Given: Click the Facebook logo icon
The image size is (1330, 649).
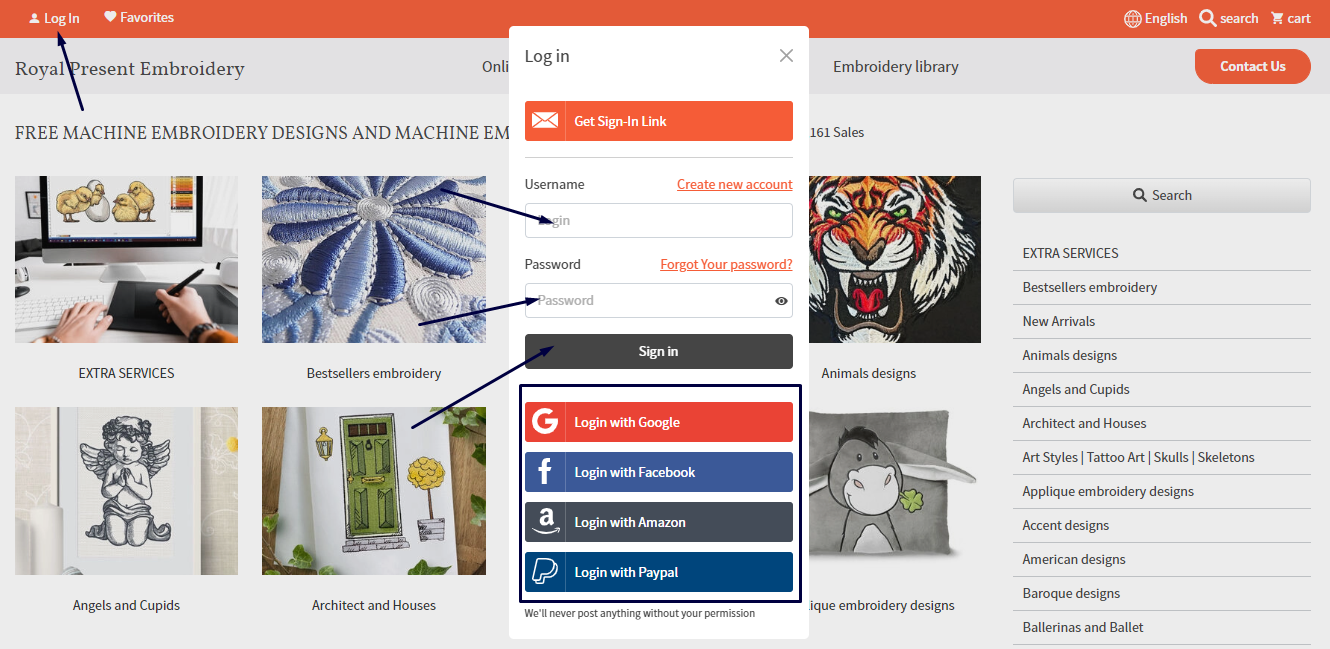Looking at the screenshot, I should pyautogui.click(x=545, y=472).
